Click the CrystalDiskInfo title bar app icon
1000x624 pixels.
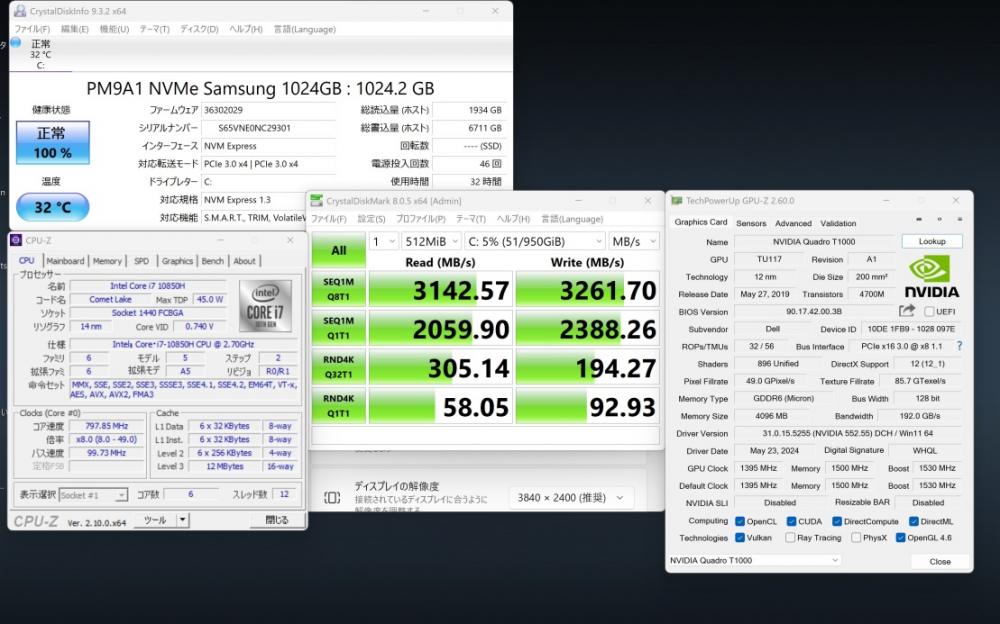20,11
